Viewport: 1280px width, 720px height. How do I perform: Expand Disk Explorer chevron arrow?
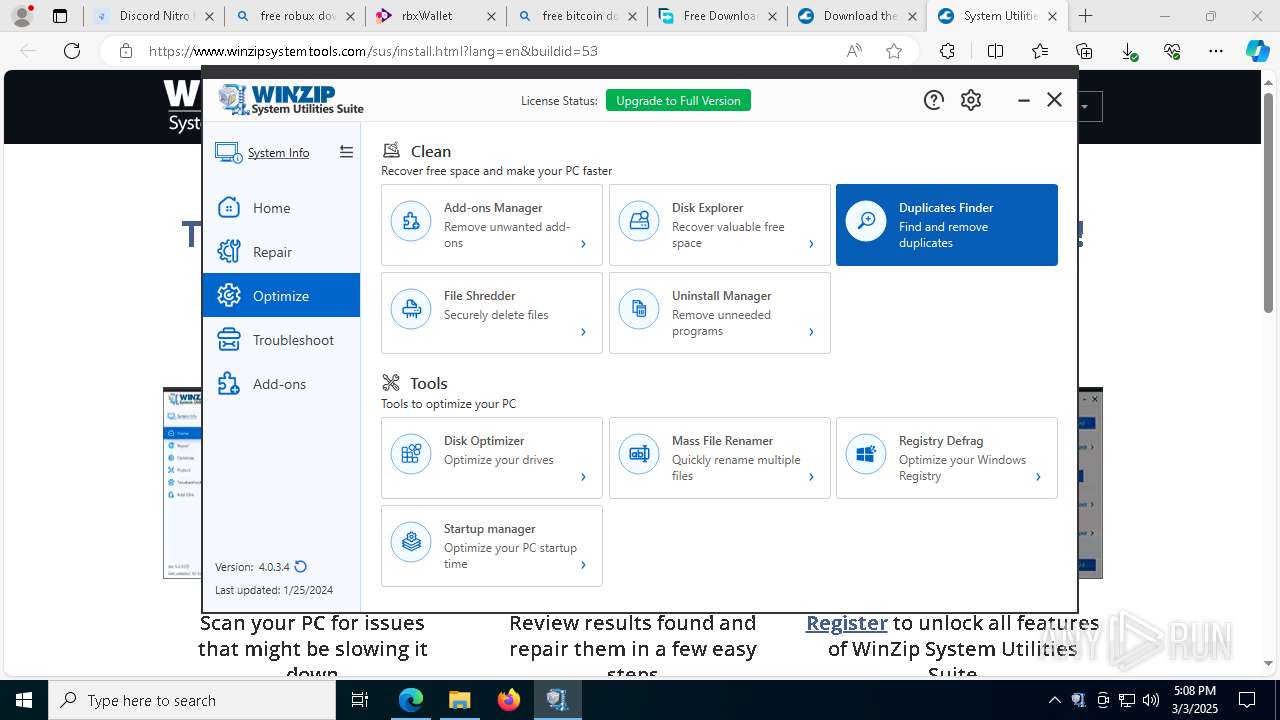811,244
